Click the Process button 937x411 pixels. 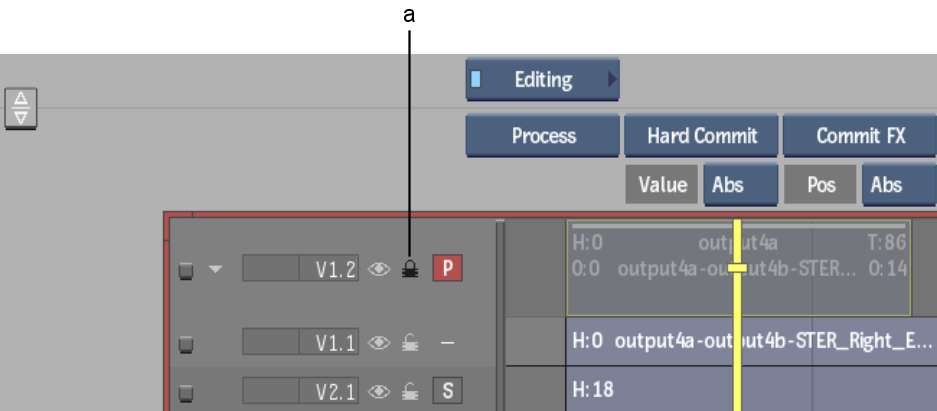[x=543, y=136]
